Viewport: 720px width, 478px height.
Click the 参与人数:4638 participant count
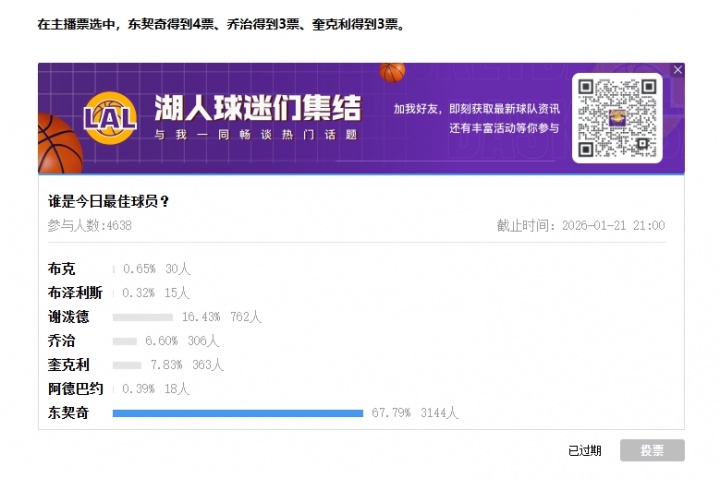pyautogui.click(x=90, y=226)
